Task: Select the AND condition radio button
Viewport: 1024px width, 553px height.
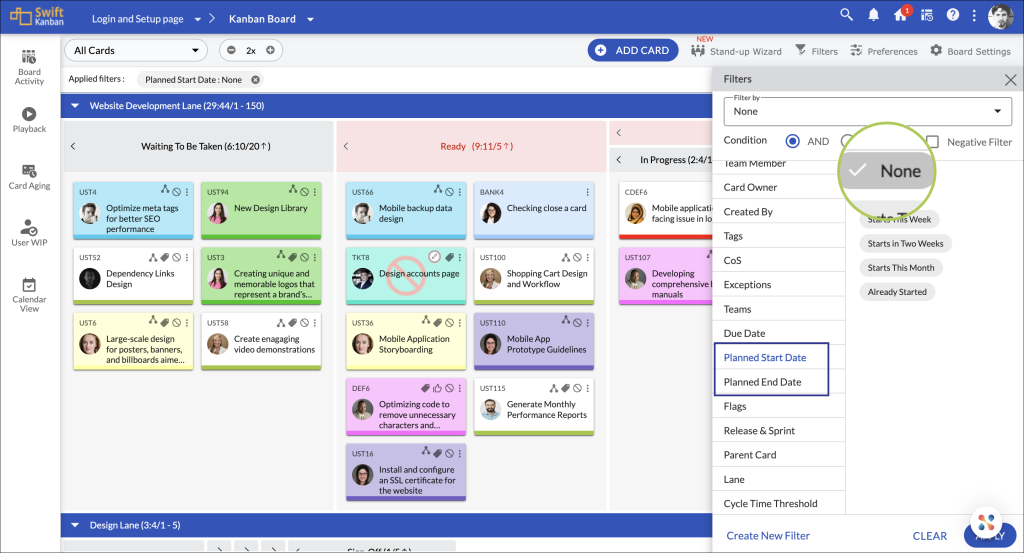Action: click(792, 141)
